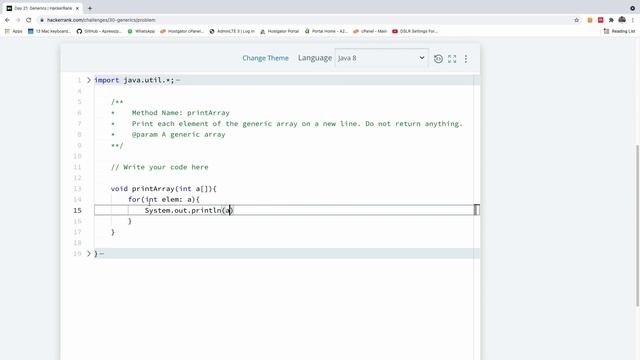Open the Reading List
The height and width of the screenshot is (360, 640).
tap(619, 31)
